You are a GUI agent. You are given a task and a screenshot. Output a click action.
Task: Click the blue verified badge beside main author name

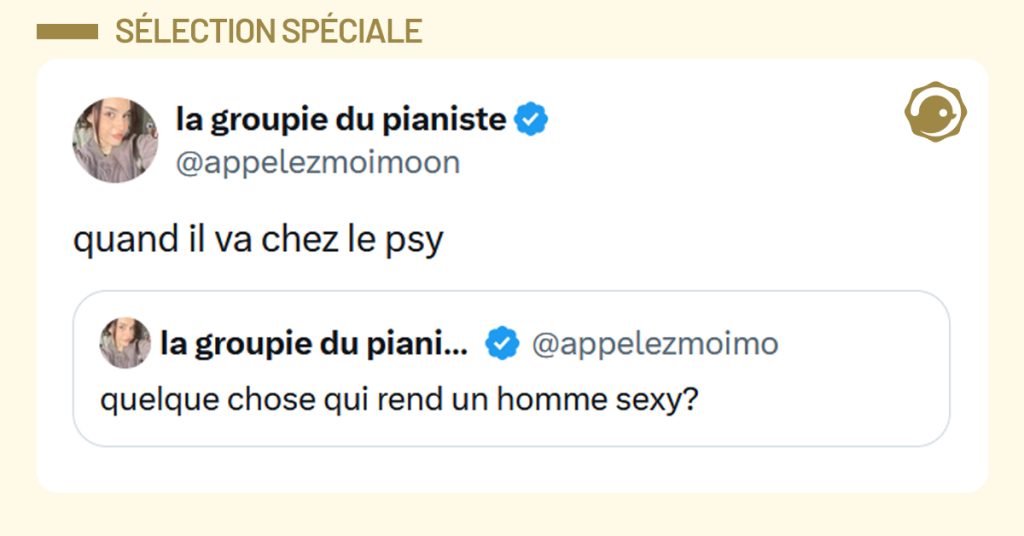pyautogui.click(x=531, y=120)
